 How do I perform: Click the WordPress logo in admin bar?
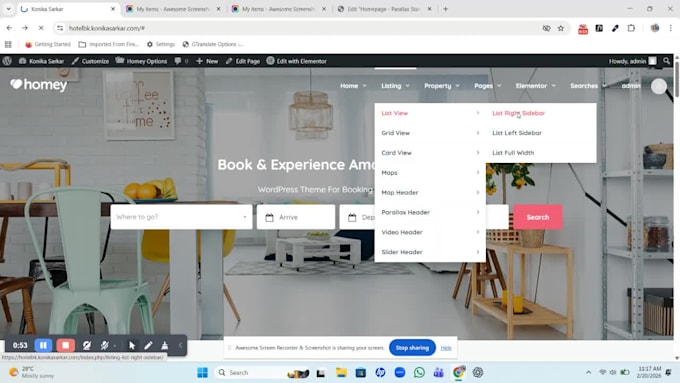click(x=7, y=61)
